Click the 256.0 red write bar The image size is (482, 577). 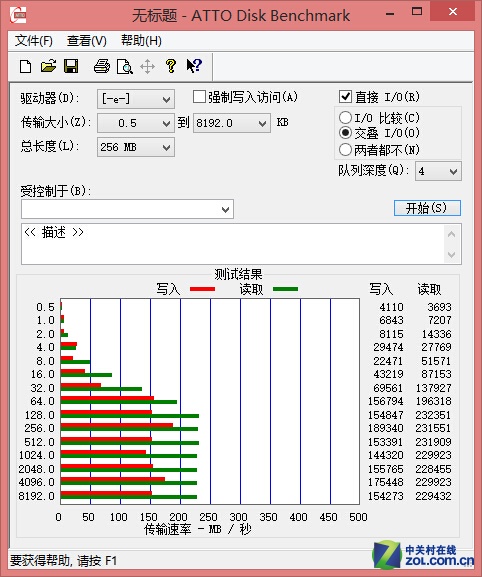tap(117, 425)
